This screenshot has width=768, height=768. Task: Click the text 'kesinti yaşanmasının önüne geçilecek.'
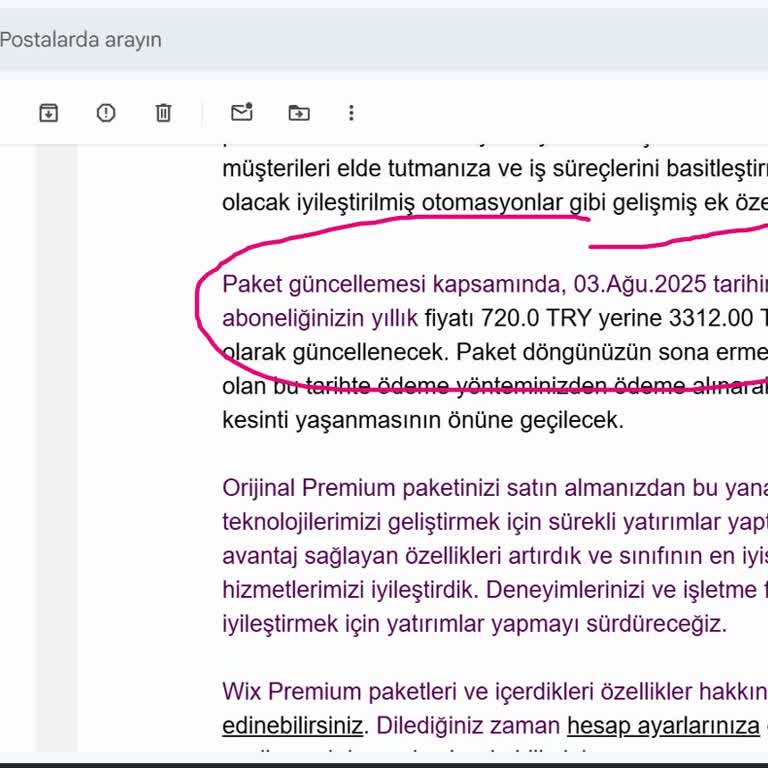423,420
